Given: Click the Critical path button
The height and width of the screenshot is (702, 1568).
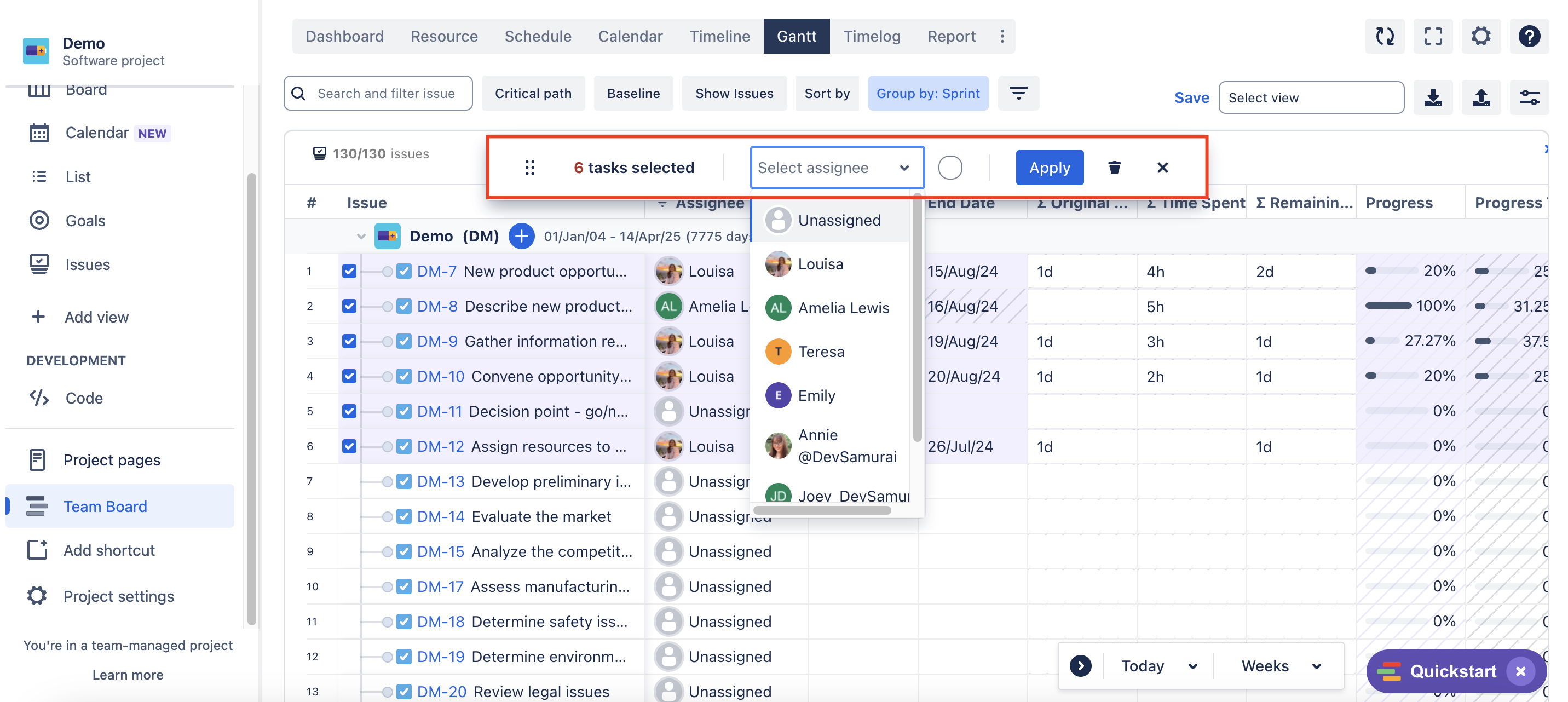Looking at the screenshot, I should [x=533, y=93].
